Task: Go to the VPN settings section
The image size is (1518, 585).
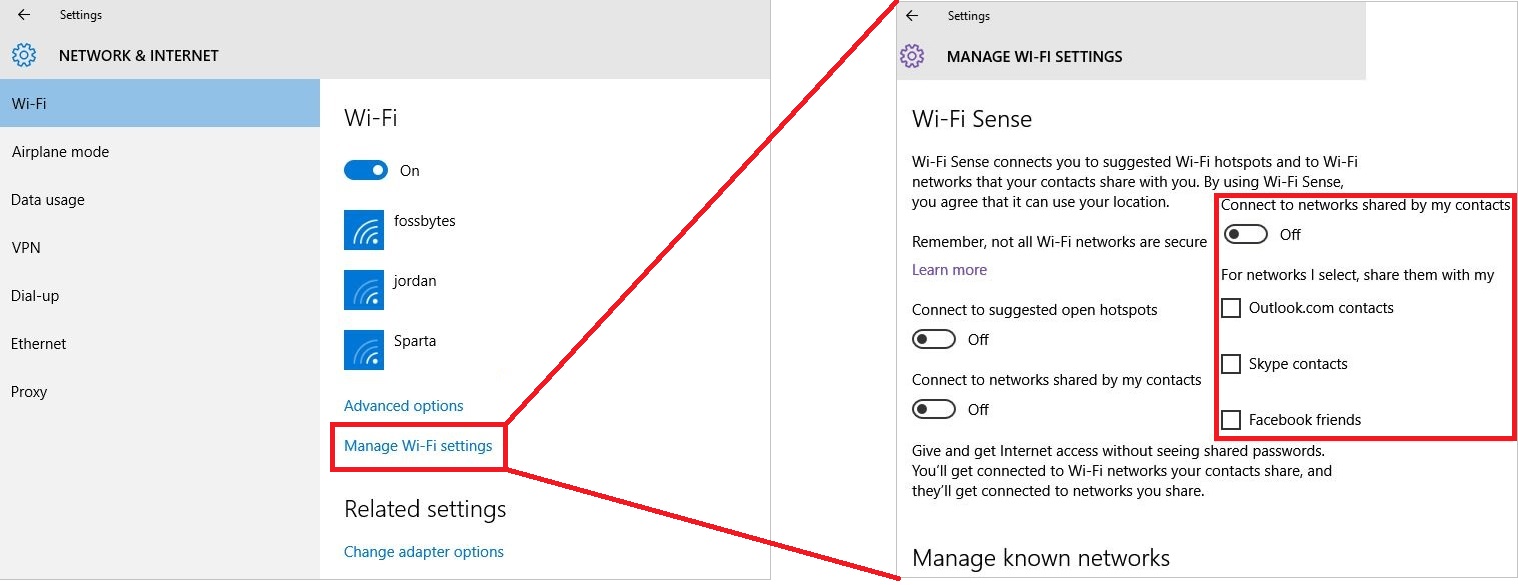Action: [26, 248]
